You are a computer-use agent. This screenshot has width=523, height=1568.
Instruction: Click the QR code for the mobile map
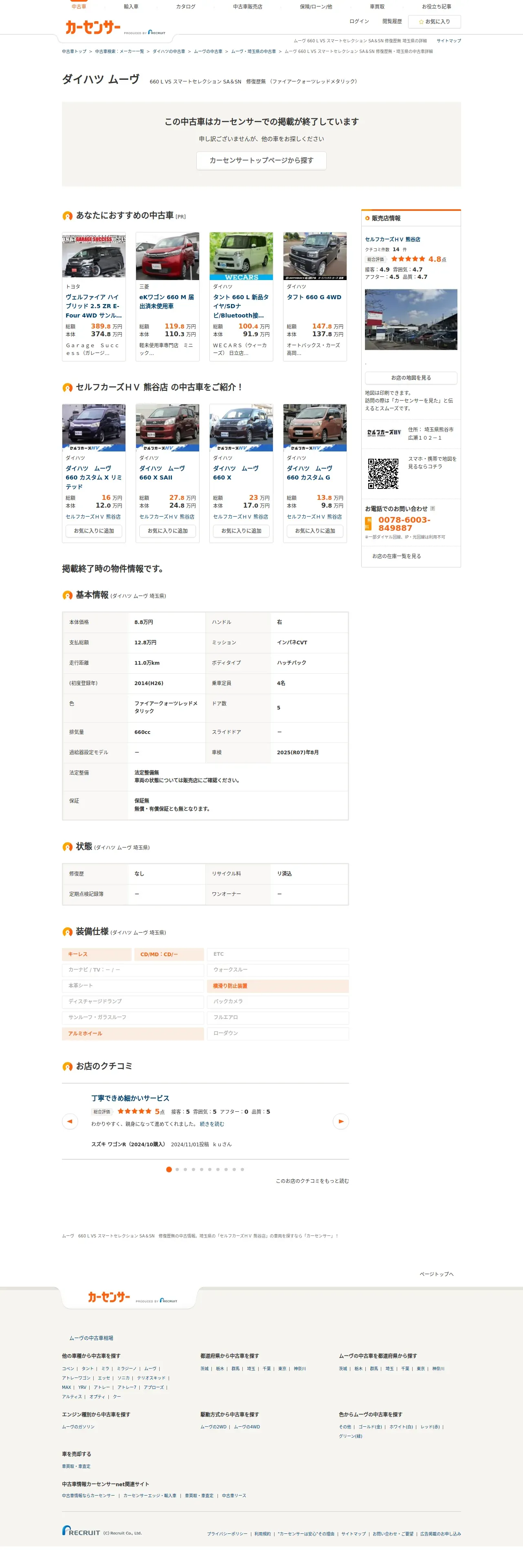pyautogui.click(x=383, y=473)
